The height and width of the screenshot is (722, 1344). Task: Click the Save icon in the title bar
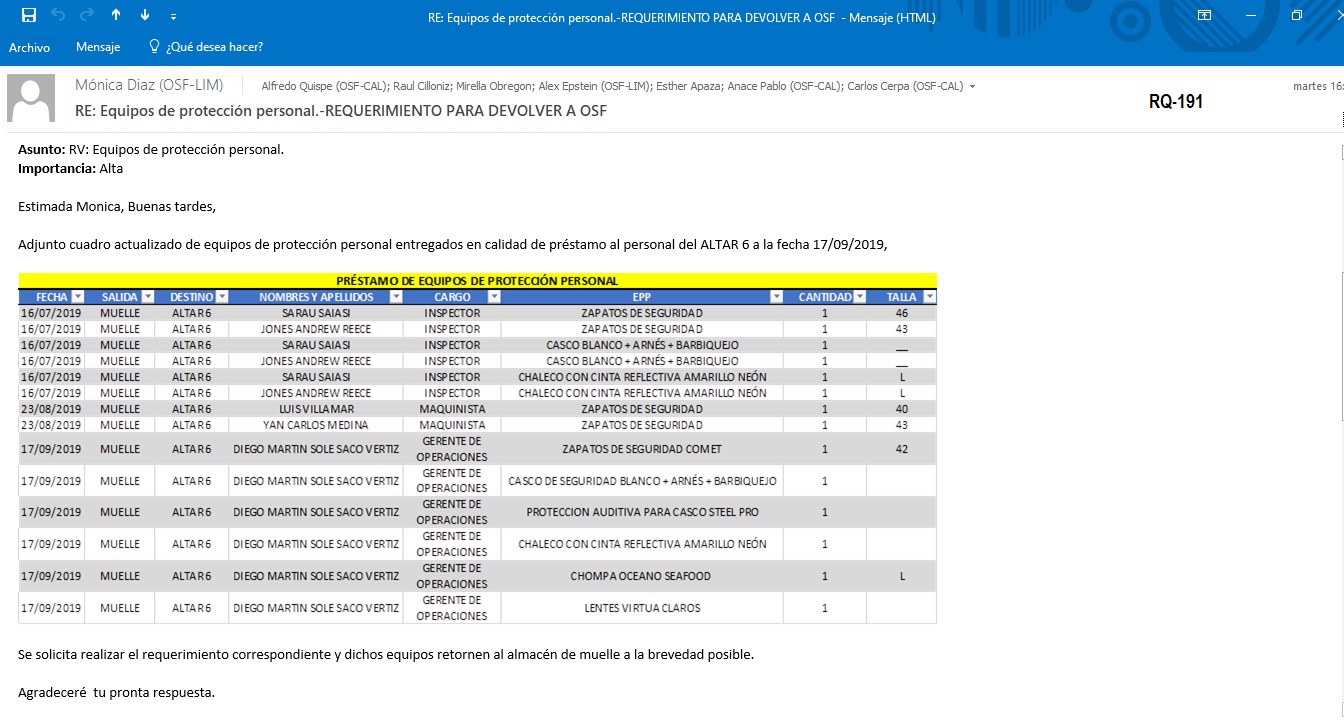tap(29, 15)
